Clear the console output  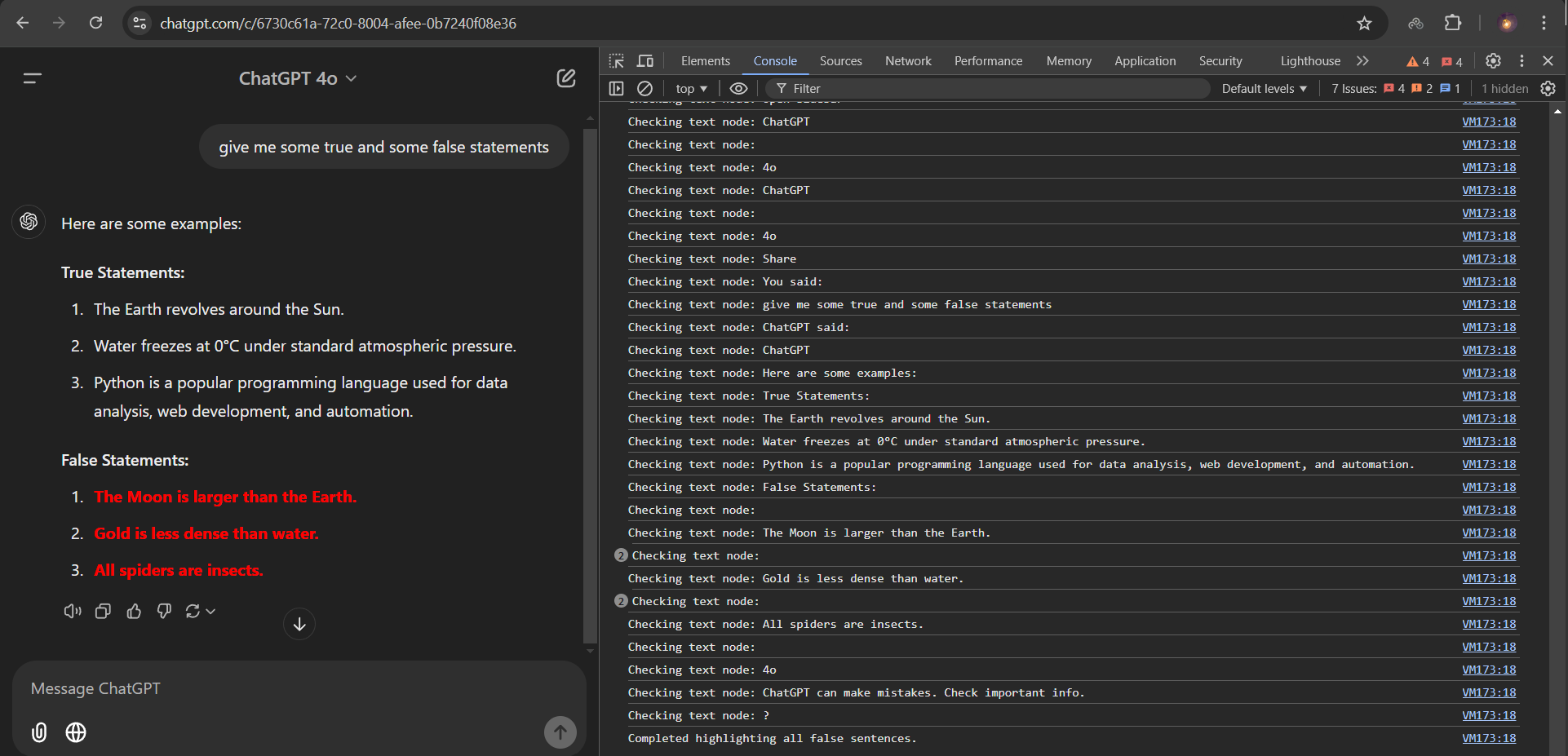644,88
